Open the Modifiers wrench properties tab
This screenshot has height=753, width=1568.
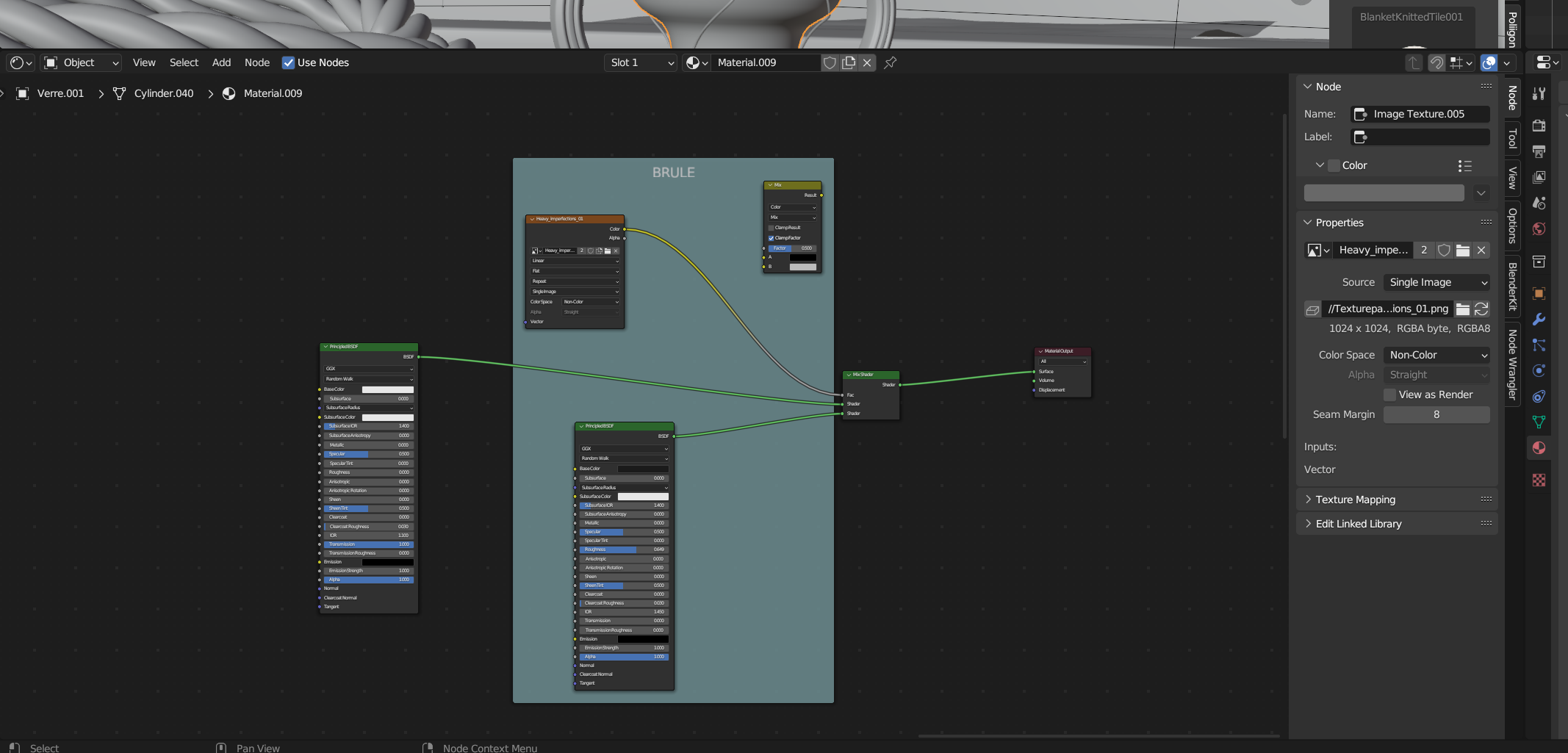coord(1539,320)
